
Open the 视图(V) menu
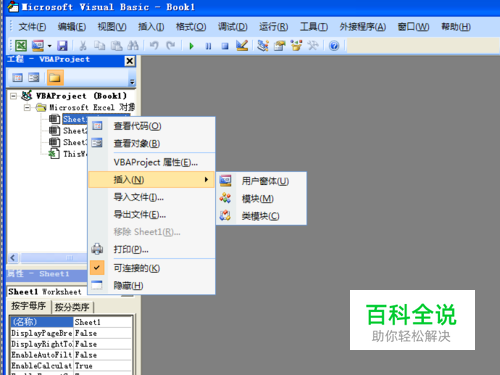(112, 27)
